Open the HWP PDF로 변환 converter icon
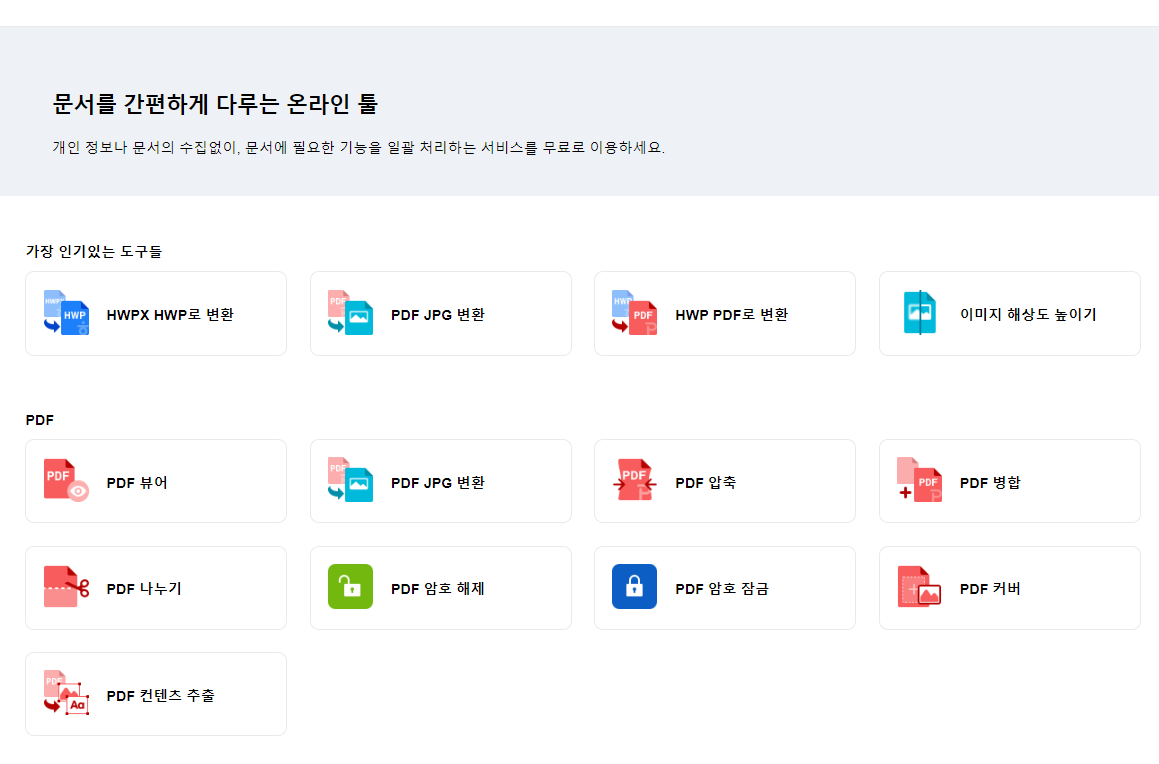 pos(633,312)
